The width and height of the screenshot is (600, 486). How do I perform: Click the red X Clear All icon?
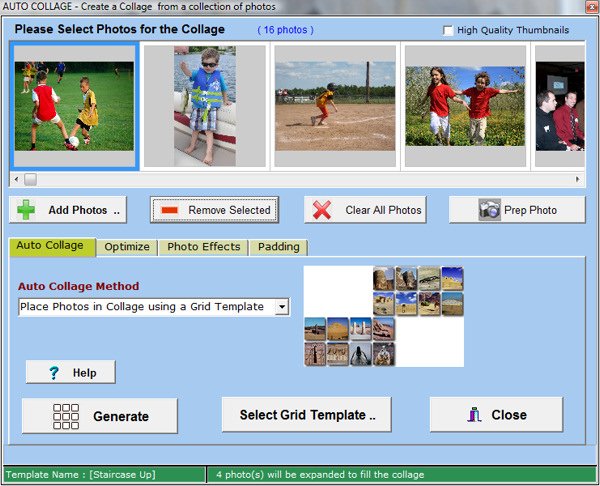click(x=322, y=210)
